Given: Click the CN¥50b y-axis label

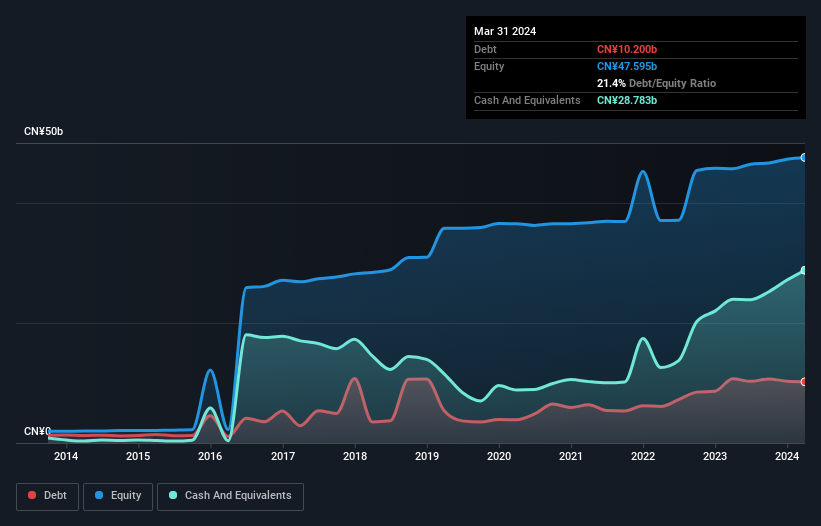Looking at the screenshot, I should coord(43,131).
